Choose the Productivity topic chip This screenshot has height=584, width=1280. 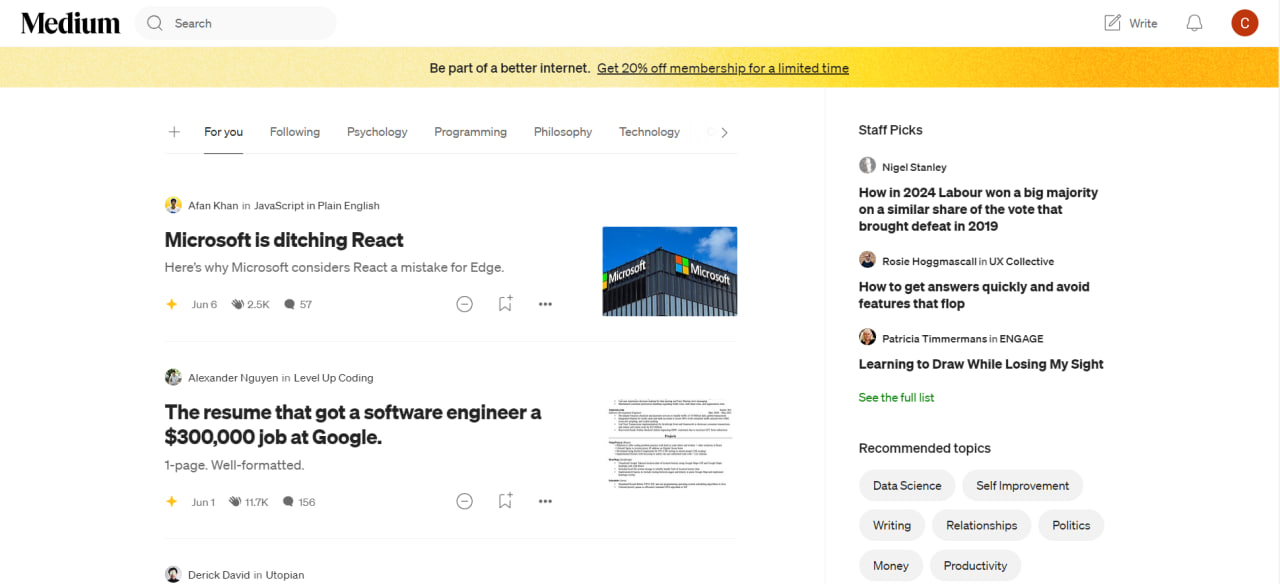pyautogui.click(x=976, y=565)
